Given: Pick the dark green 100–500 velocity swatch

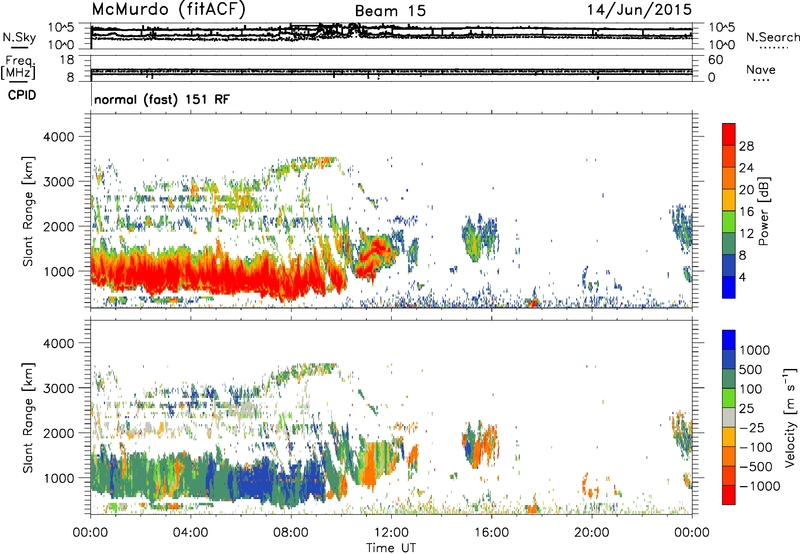Looking at the screenshot, I should [x=729, y=379].
